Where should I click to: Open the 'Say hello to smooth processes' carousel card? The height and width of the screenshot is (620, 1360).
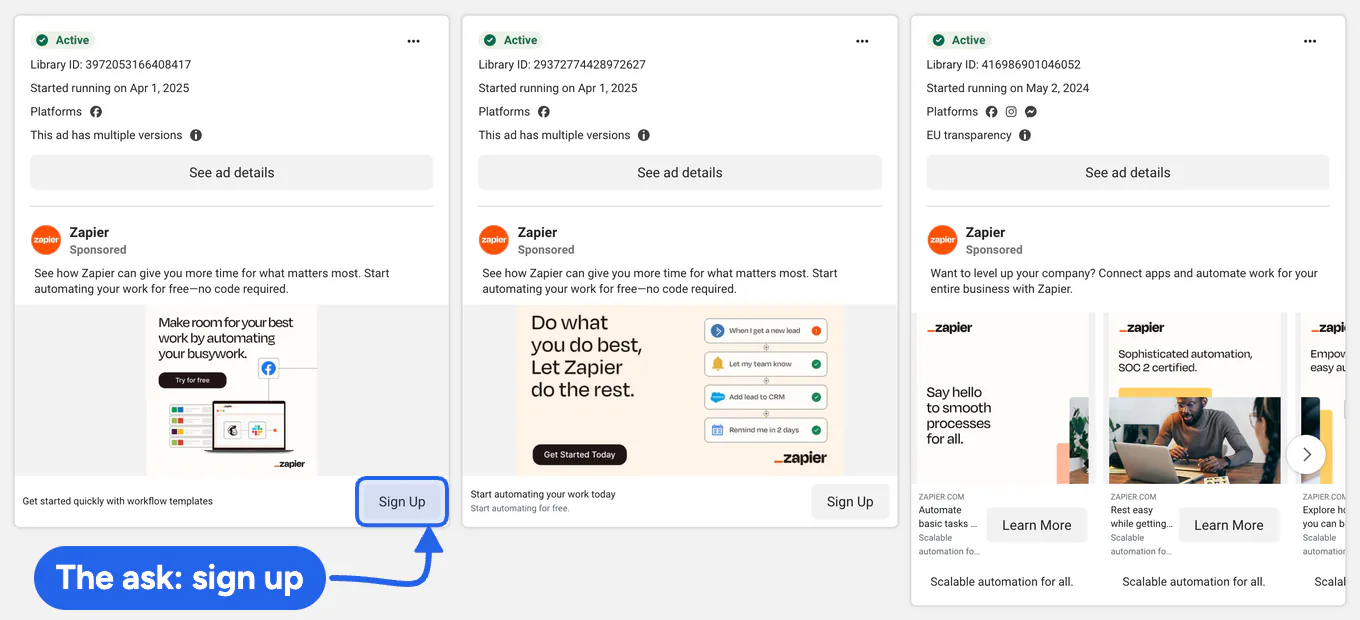pos(1003,398)
